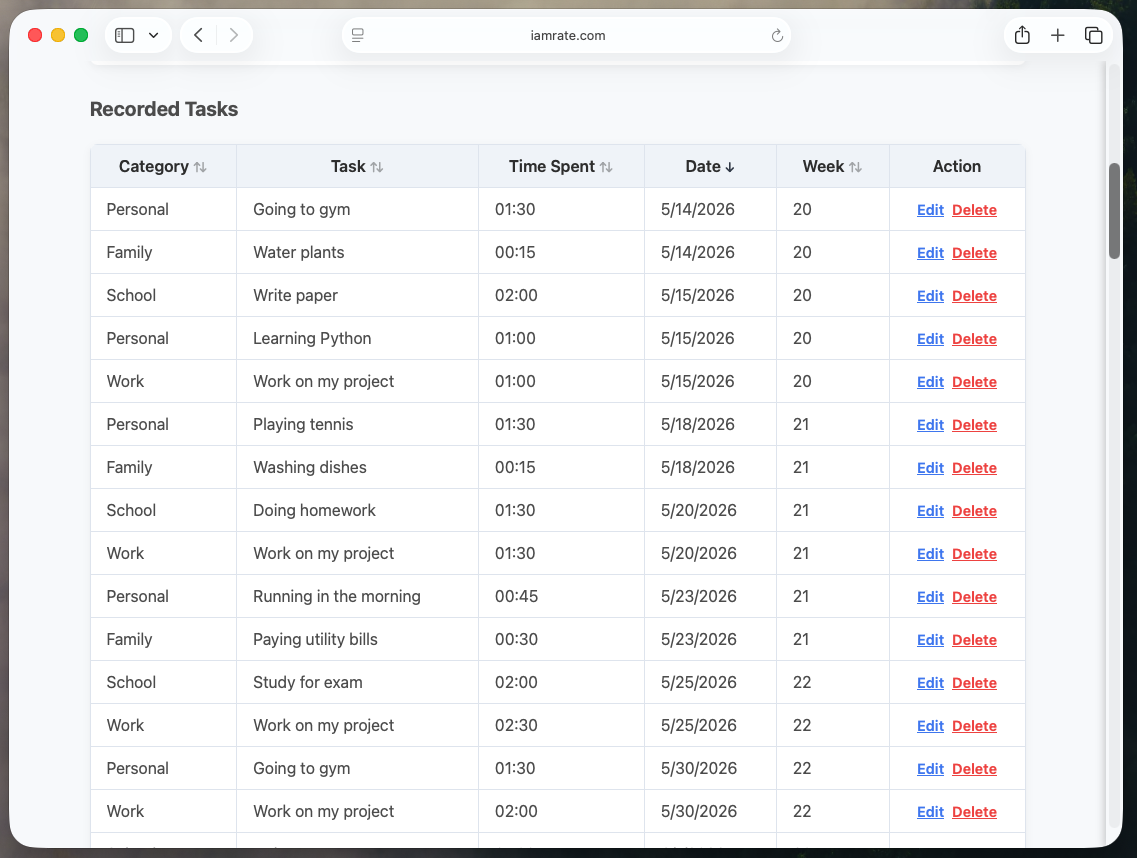Edit the Water plants task
The height and width of the screenshot is (858, 1137).
(x=930, y=252)
